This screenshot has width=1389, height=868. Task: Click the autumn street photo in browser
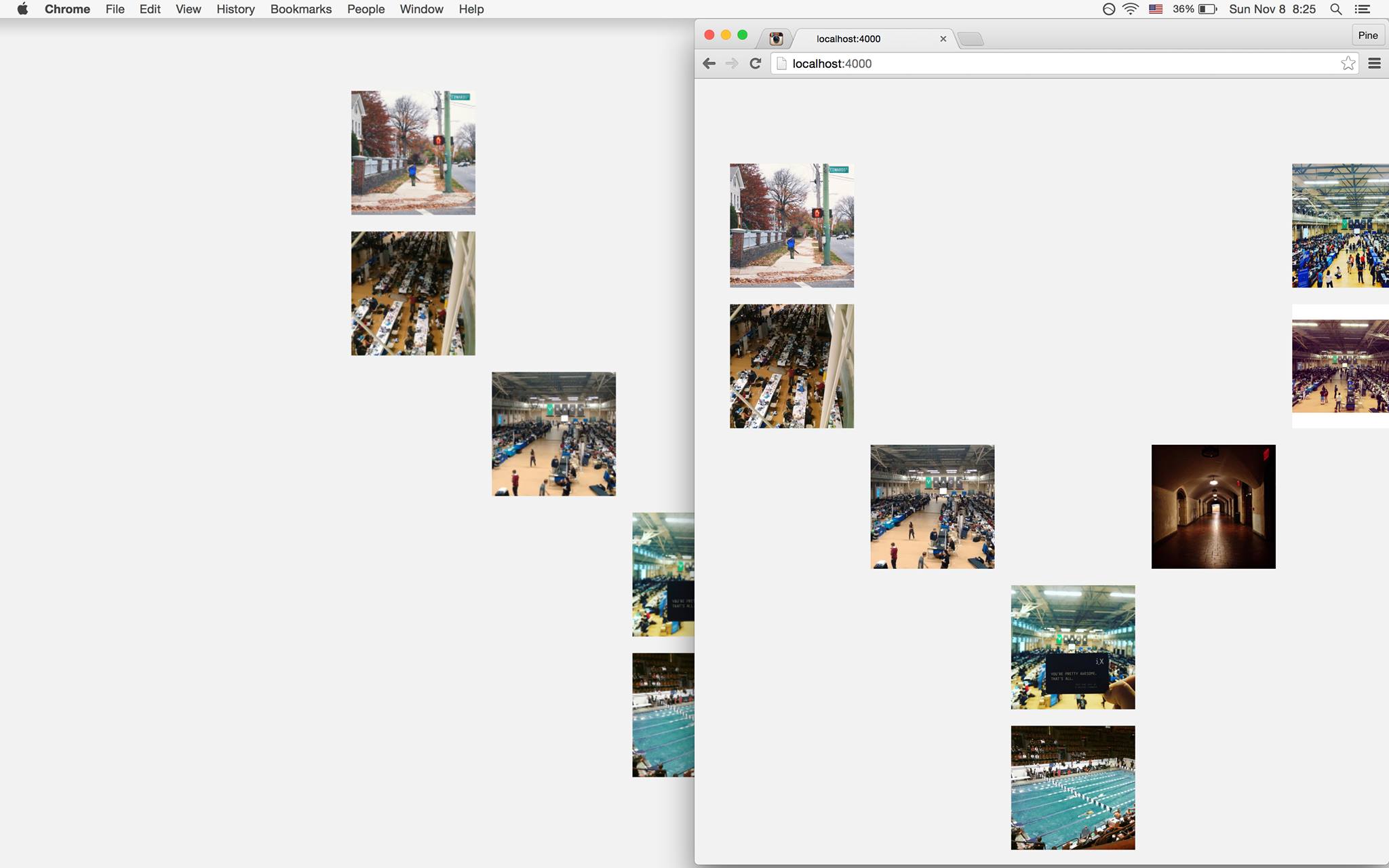791,225
